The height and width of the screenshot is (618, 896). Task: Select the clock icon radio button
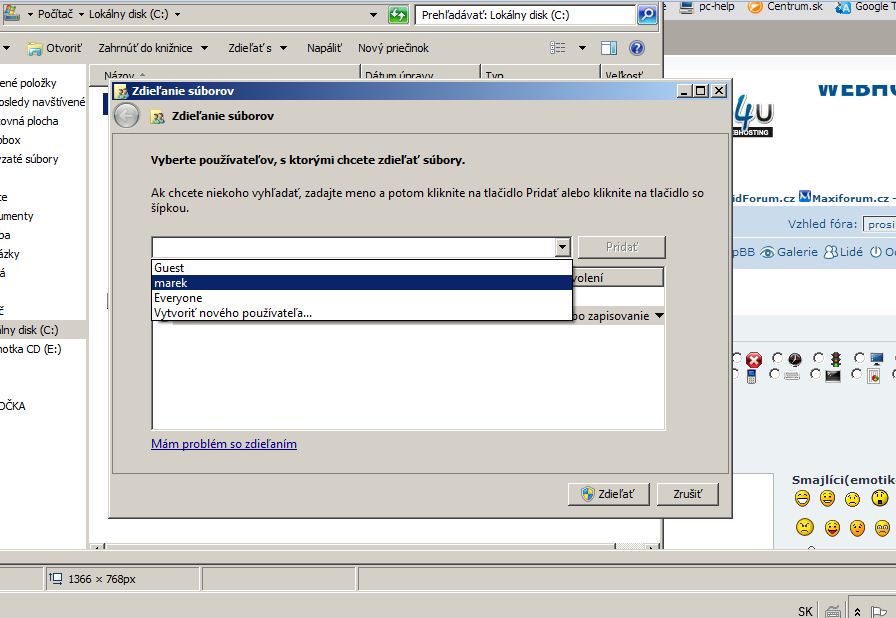[x=777, y=358]
